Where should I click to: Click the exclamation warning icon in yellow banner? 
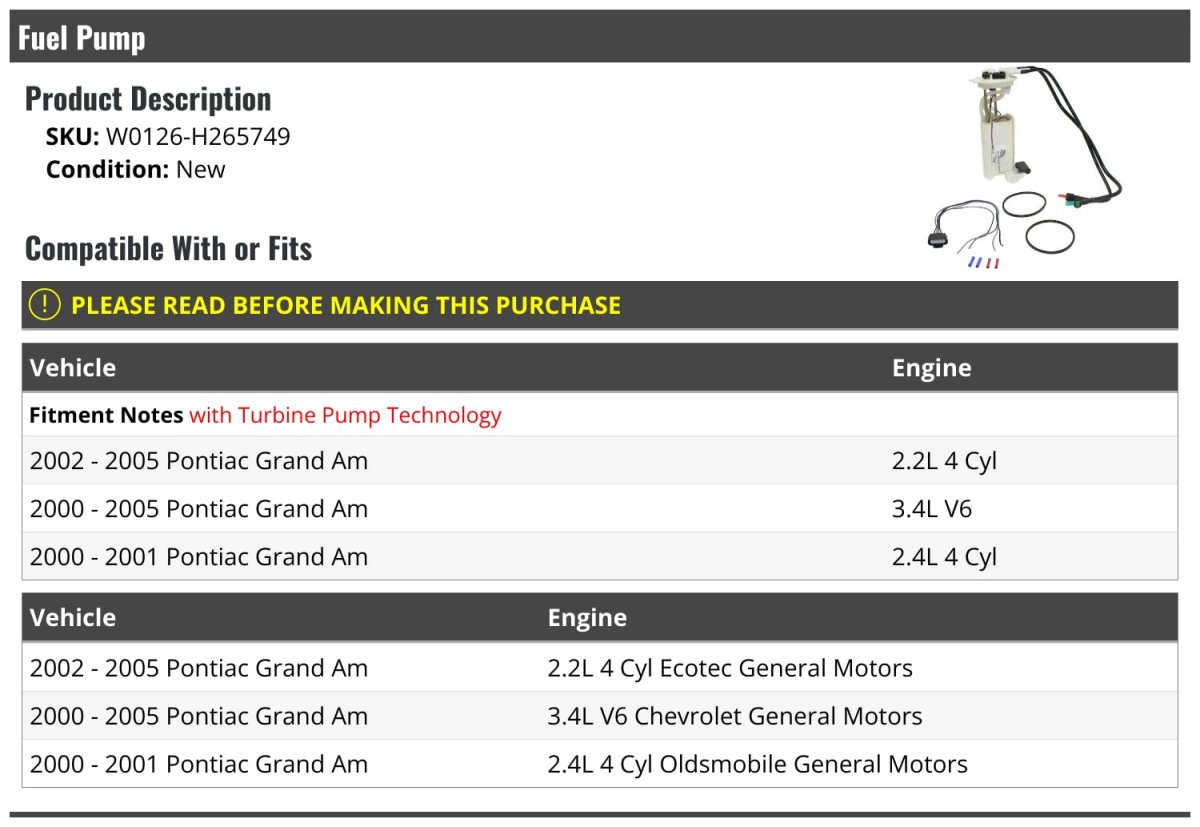[x=45, y=305]
